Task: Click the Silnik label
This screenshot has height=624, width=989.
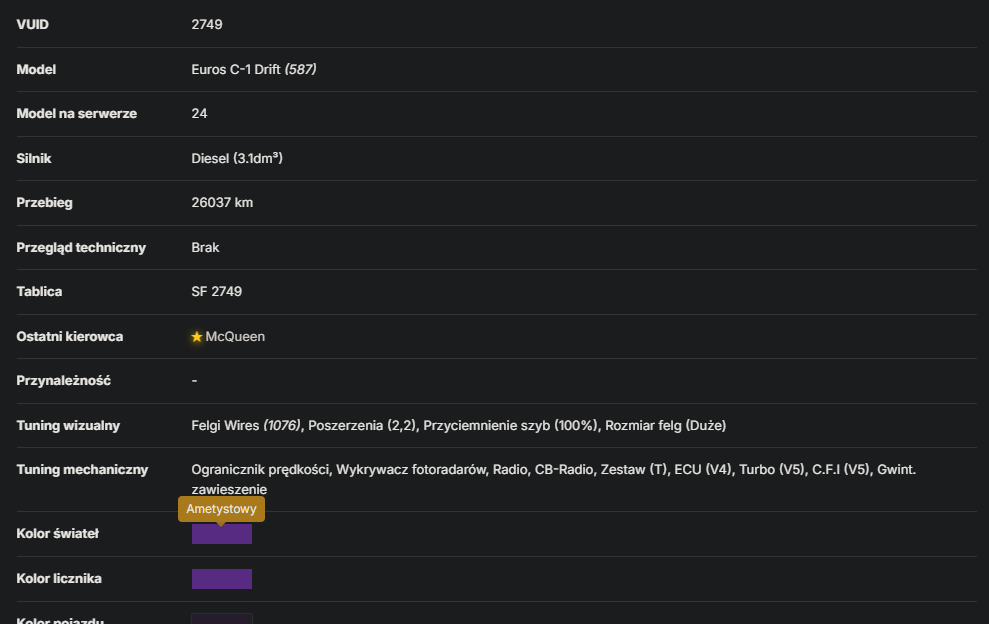Action: tap(33, 158)
